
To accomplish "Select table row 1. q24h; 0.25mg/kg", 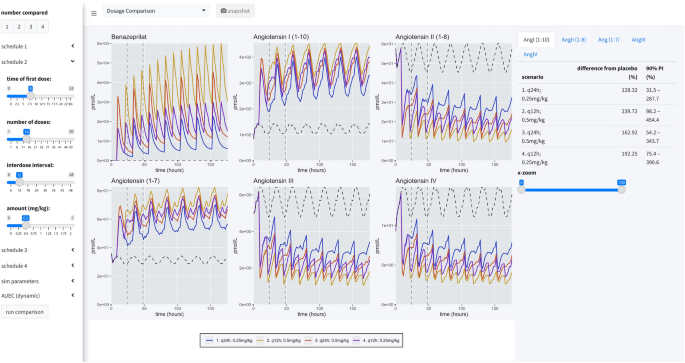I will click(x=597, y=94).
